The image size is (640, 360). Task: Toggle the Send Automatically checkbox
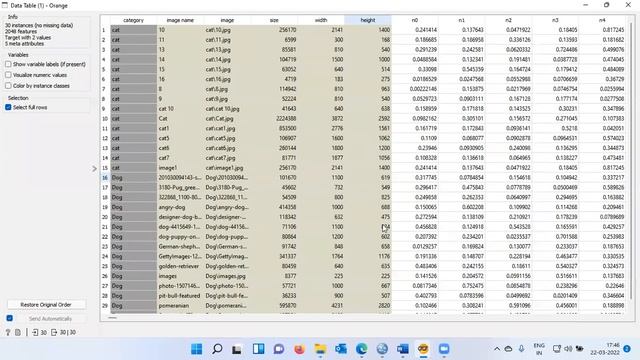click(x=9, y=318)
